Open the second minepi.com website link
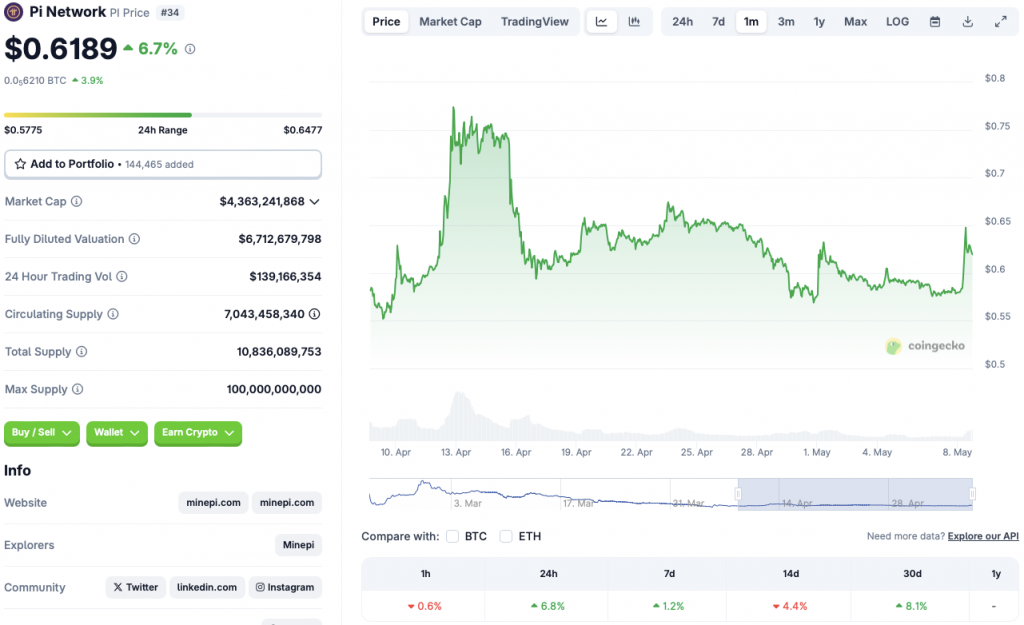This screenshot has height=625, width=1024. [287, 503]
